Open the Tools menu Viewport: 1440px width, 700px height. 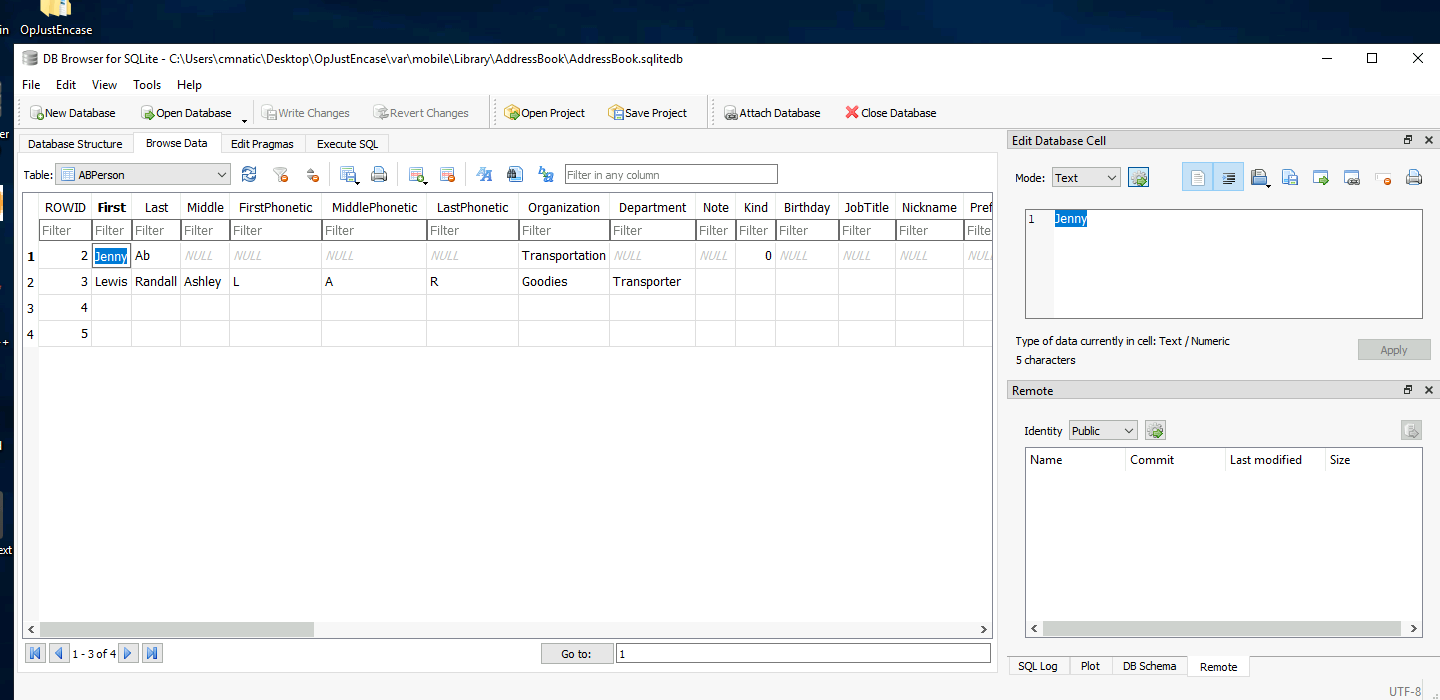click(147, 85)
